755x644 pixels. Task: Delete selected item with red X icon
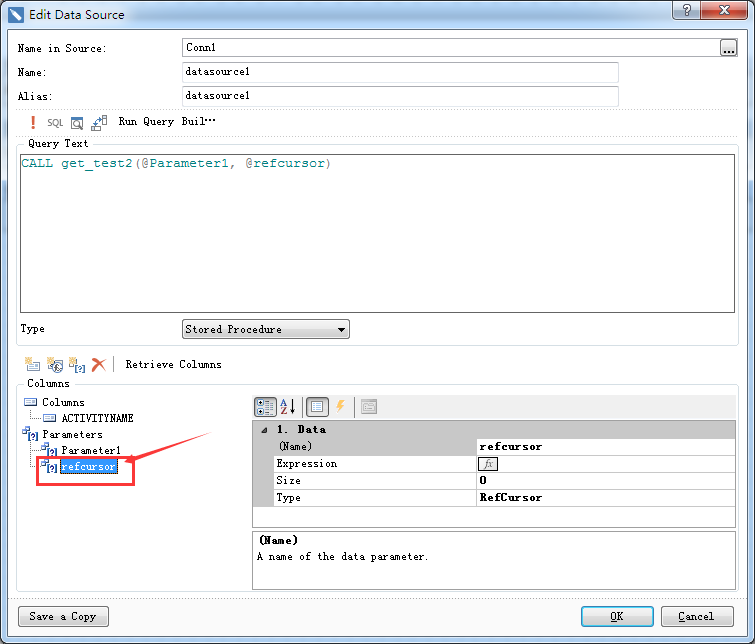click(98, 365)
